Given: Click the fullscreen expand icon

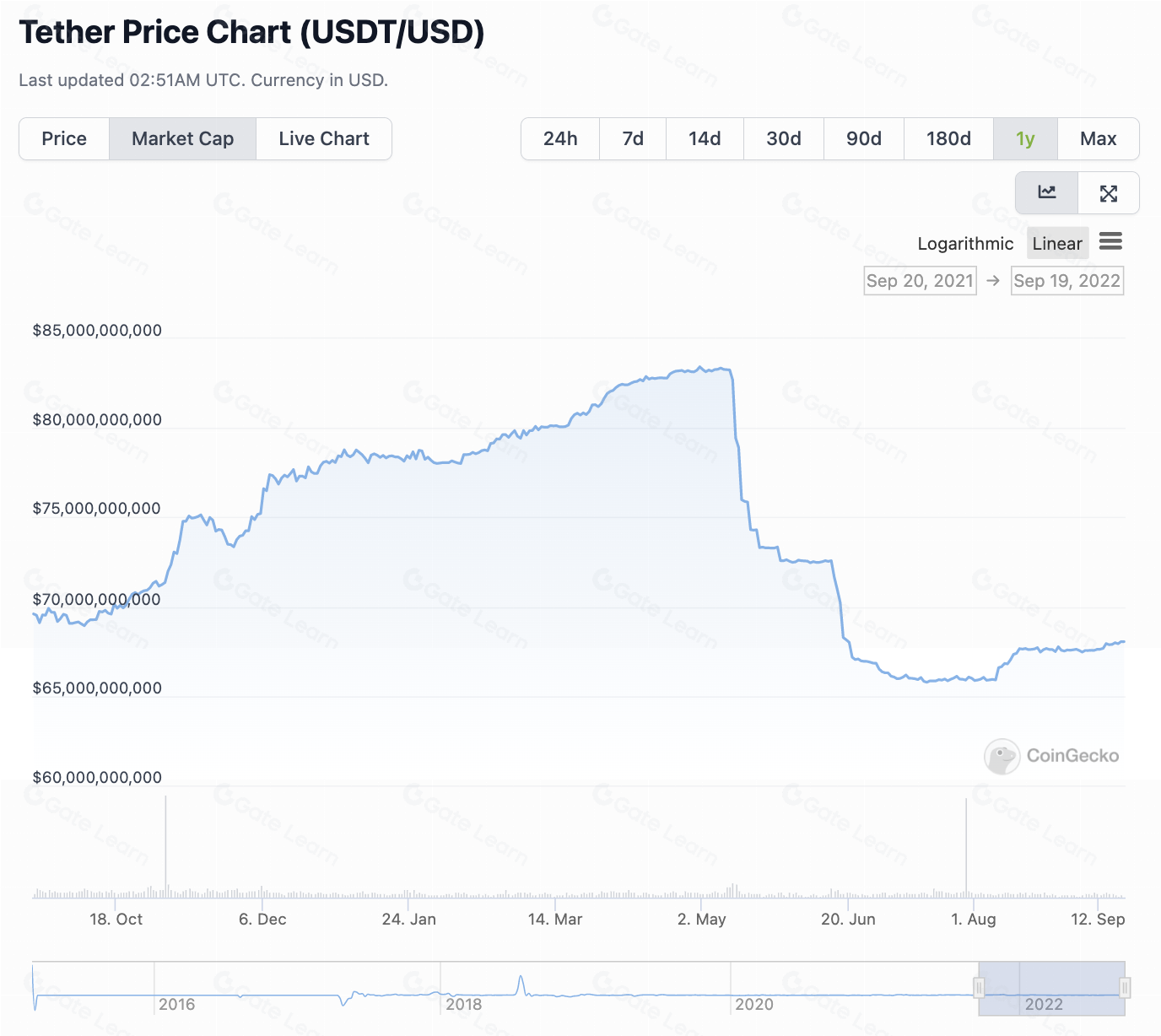Looking at the screenshot, I should pos(1109,193).
